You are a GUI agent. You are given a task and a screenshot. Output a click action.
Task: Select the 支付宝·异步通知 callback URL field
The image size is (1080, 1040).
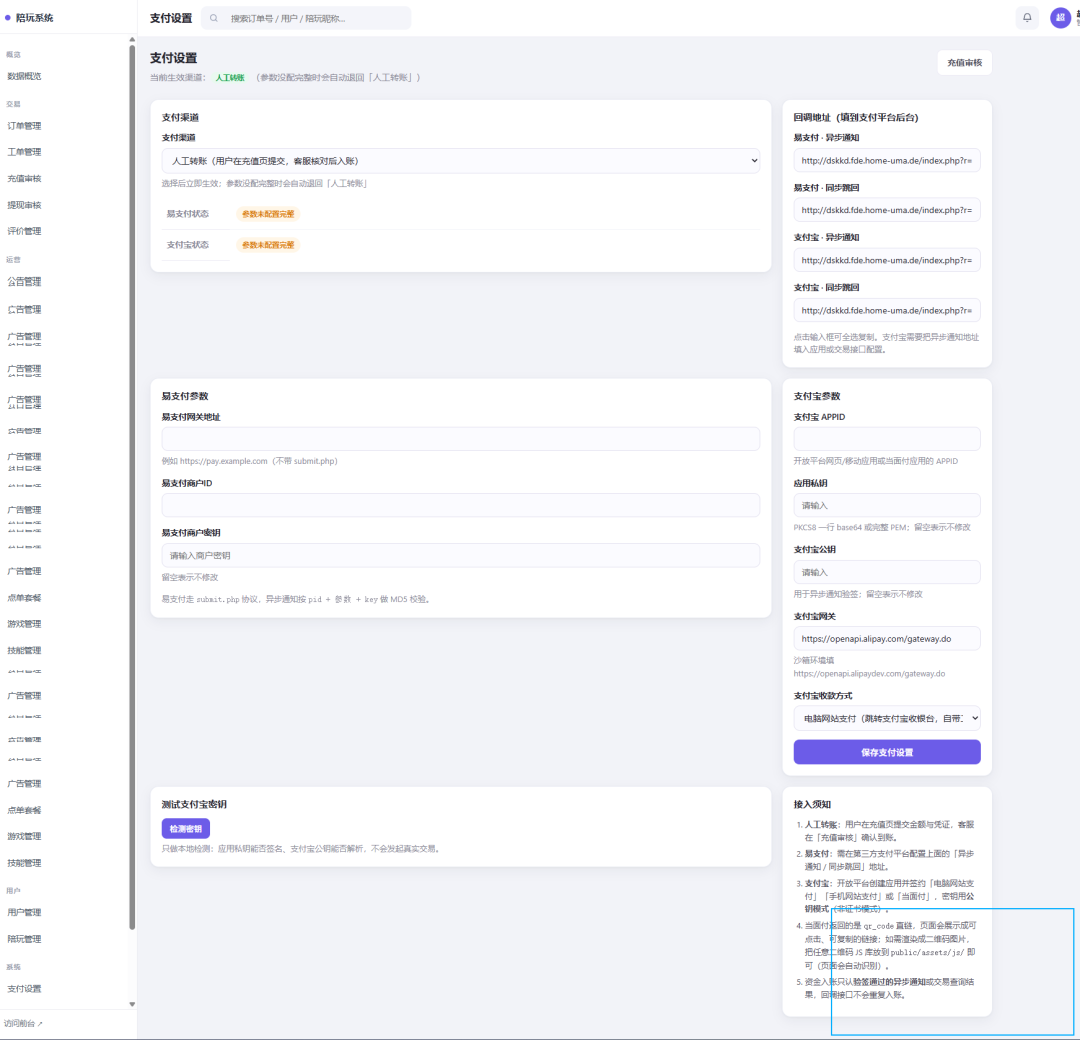887,260
